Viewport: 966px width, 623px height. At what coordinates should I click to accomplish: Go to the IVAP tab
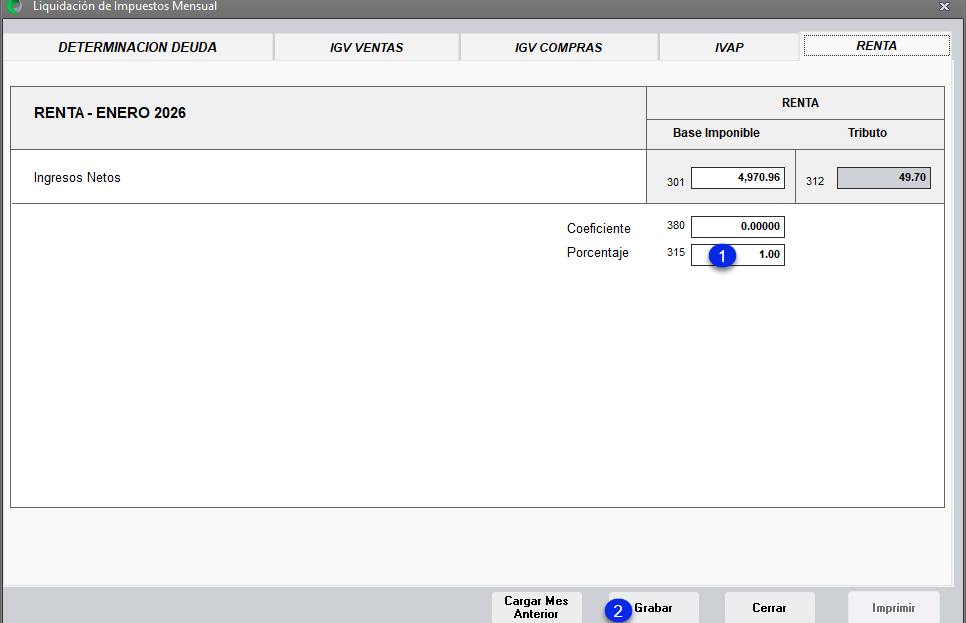point(729,47)
